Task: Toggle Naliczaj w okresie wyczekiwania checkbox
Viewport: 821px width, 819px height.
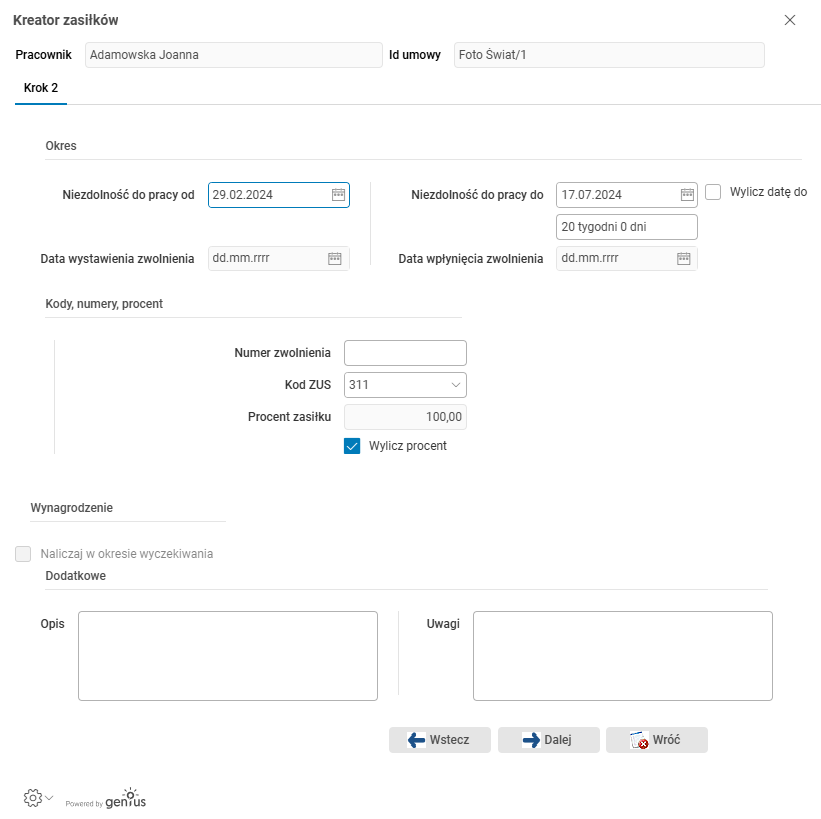Action: 23,553
